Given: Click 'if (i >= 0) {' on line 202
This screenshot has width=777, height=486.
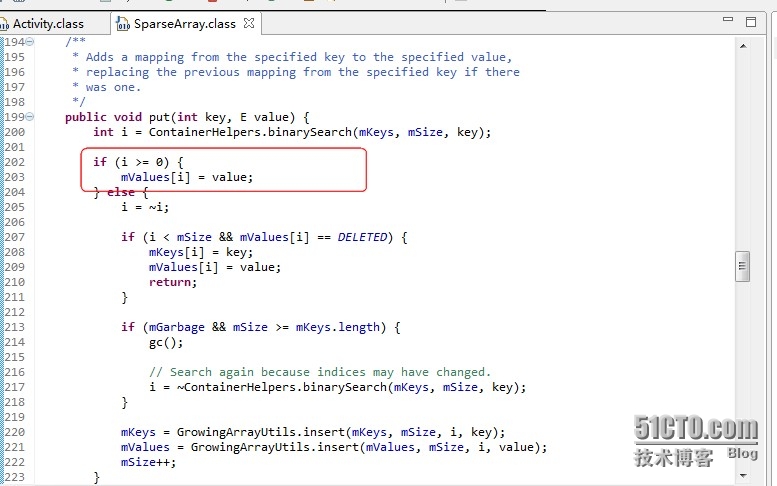Looking at the screenshot, I should pyautogui.click(x=138, y=162).
